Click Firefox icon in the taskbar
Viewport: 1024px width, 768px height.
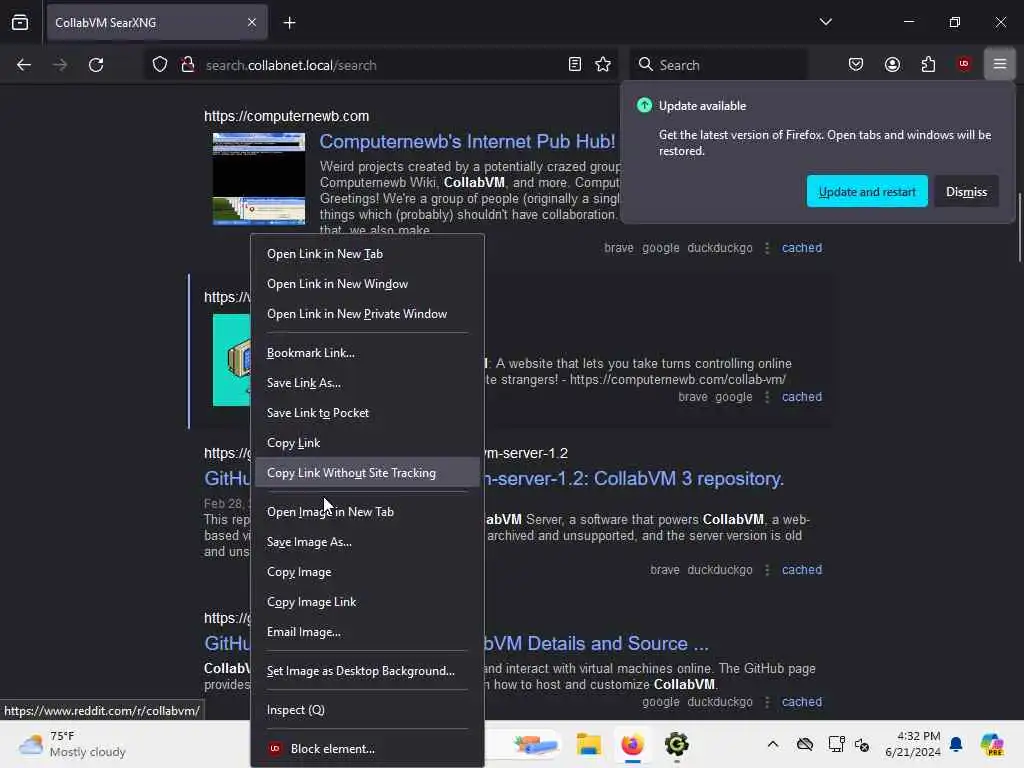pyautogui.click(x=632, y=744)
